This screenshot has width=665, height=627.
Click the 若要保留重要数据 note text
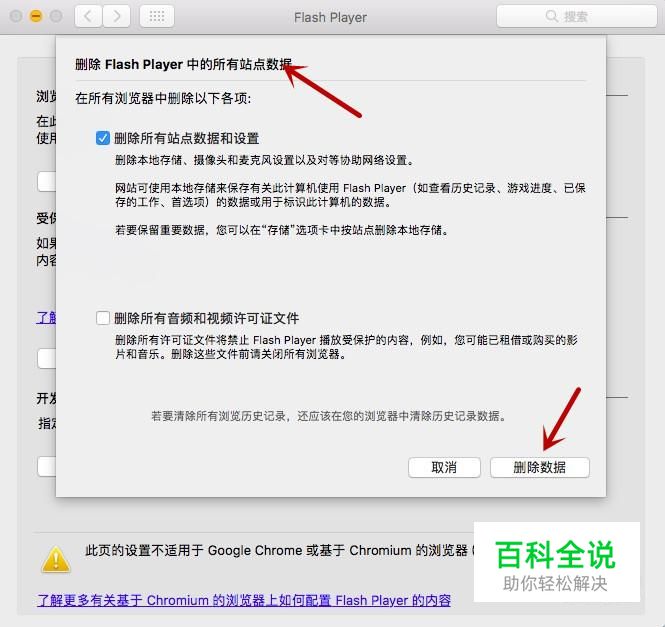tap(282, 230)
